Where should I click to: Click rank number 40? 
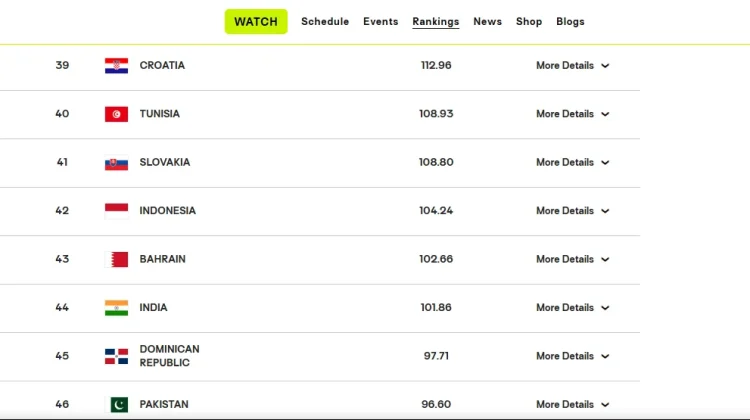(62, 114)
